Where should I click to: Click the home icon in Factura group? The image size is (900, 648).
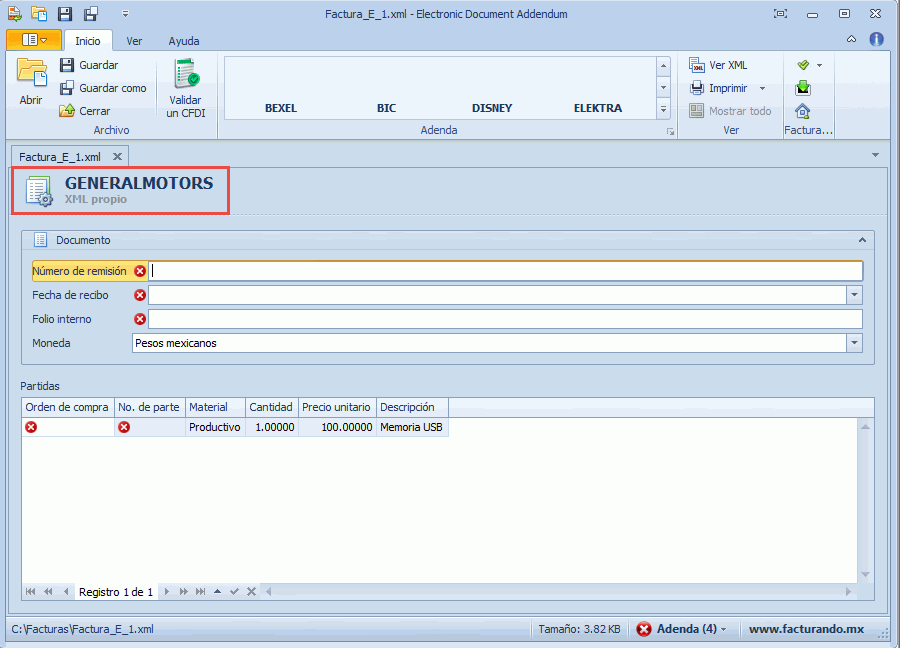[803, 111]
